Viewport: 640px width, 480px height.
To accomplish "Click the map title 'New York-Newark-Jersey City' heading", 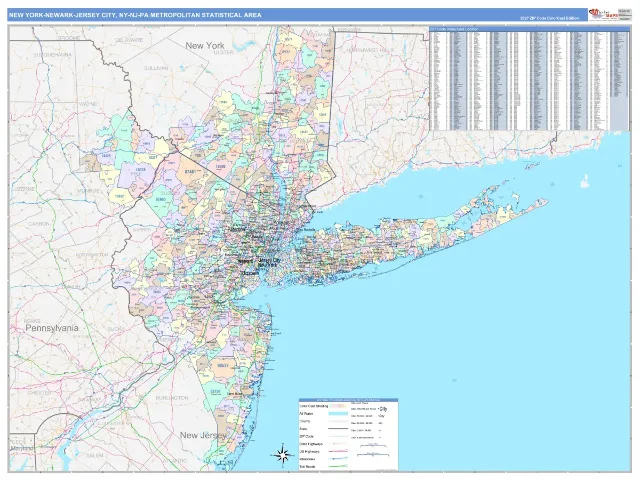I will pyautogui.click(x=135, y=15).
